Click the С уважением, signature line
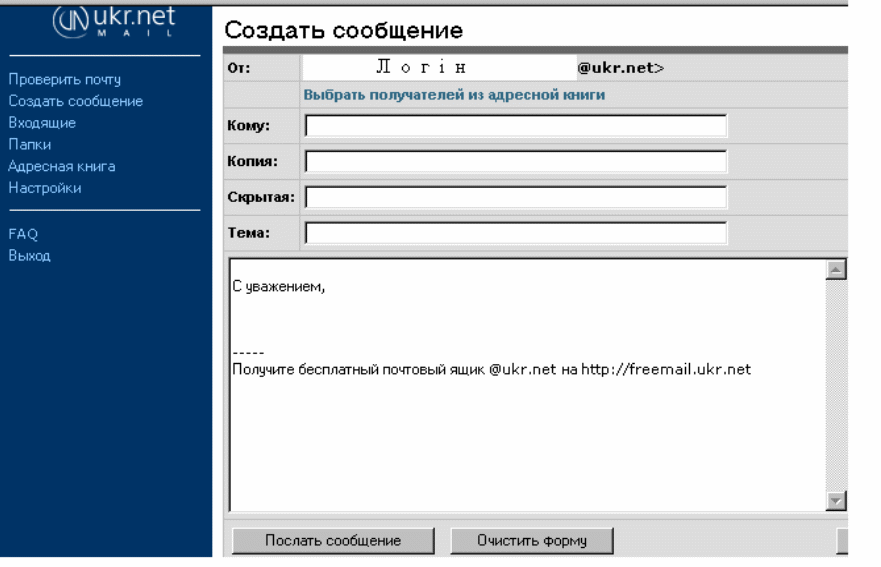The height and width of the screenshot is (567, 881). pos(279,287)
